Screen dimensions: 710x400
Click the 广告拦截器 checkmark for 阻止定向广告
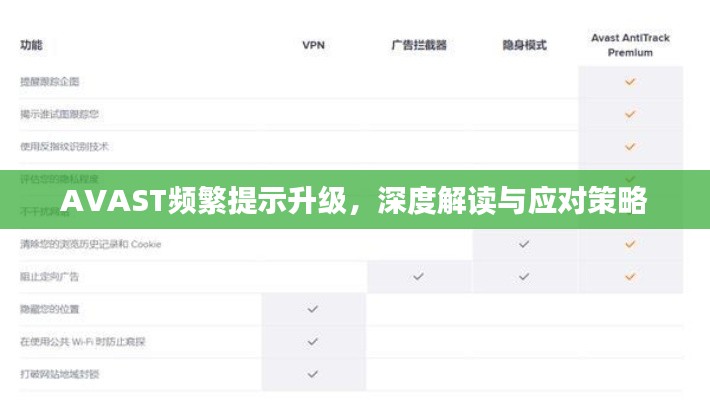[418, 276]
